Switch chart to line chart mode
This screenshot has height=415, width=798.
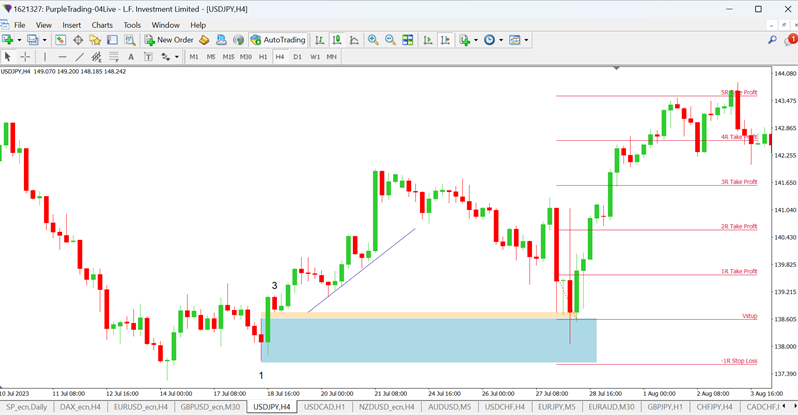(354, 40)
